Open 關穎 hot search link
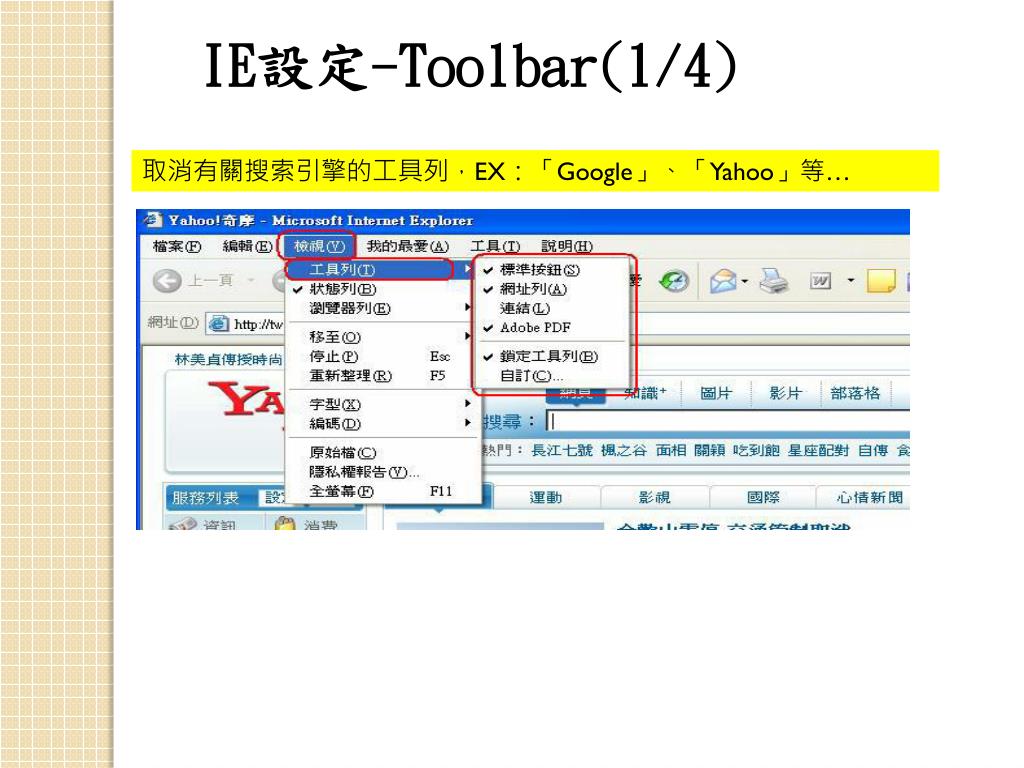This screenshot has width=1024, height=768. 709,451
